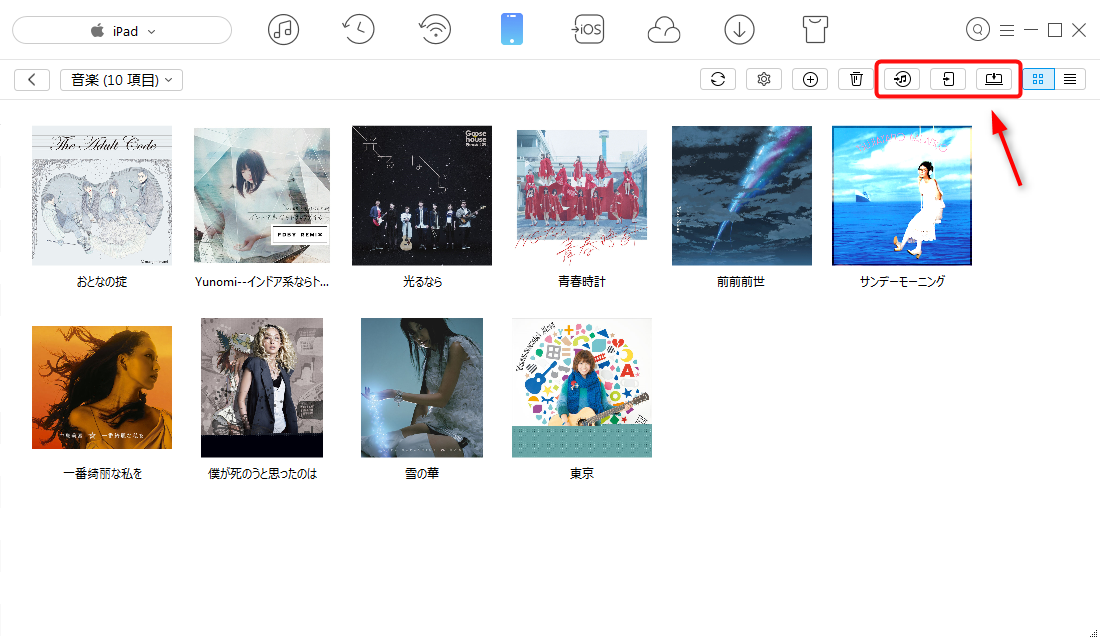Screen dimensions: 1100x640
Task: Click the search magnifier icon
Action: tap(978, 29)
